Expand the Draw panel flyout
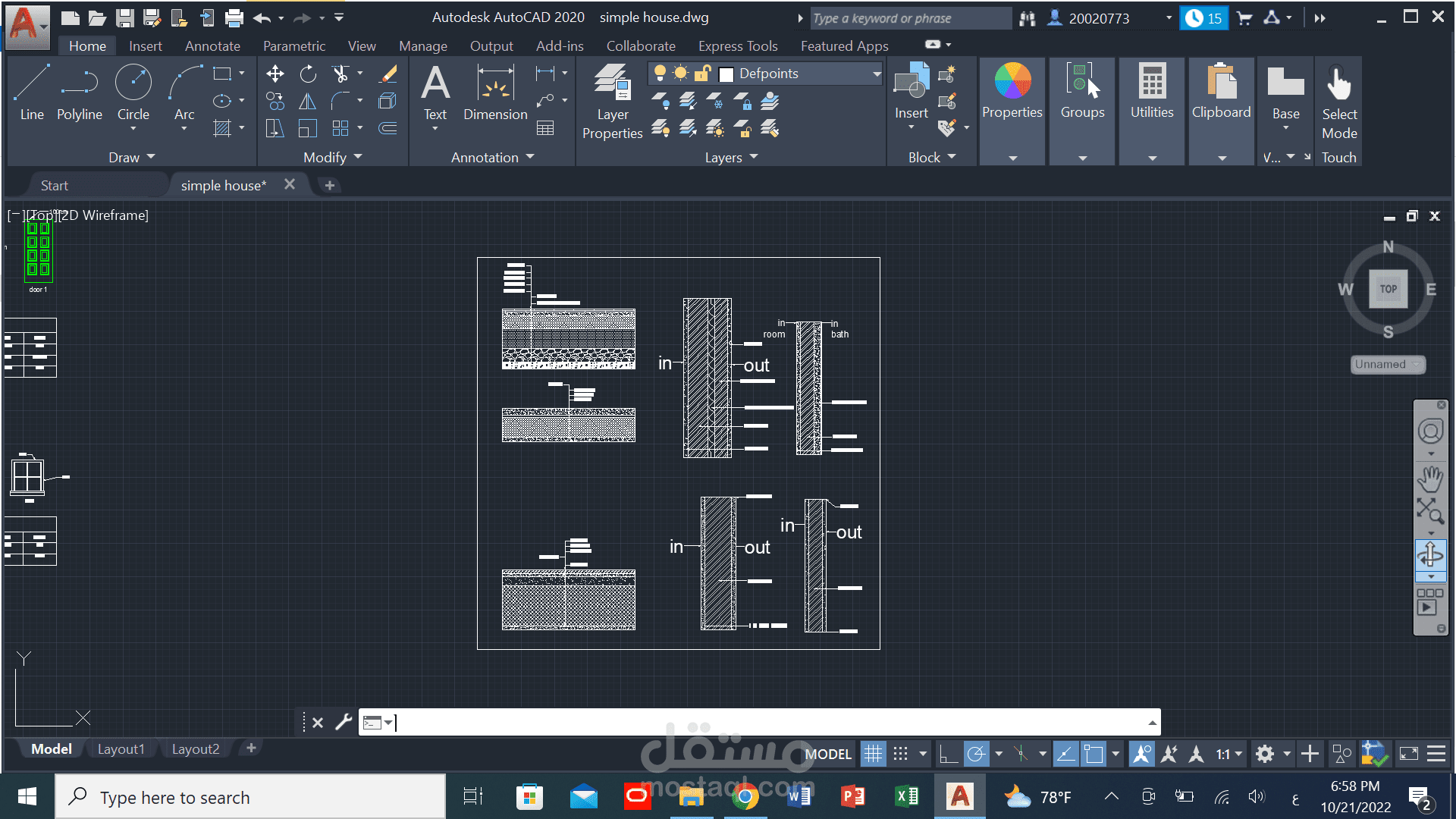 132,157
